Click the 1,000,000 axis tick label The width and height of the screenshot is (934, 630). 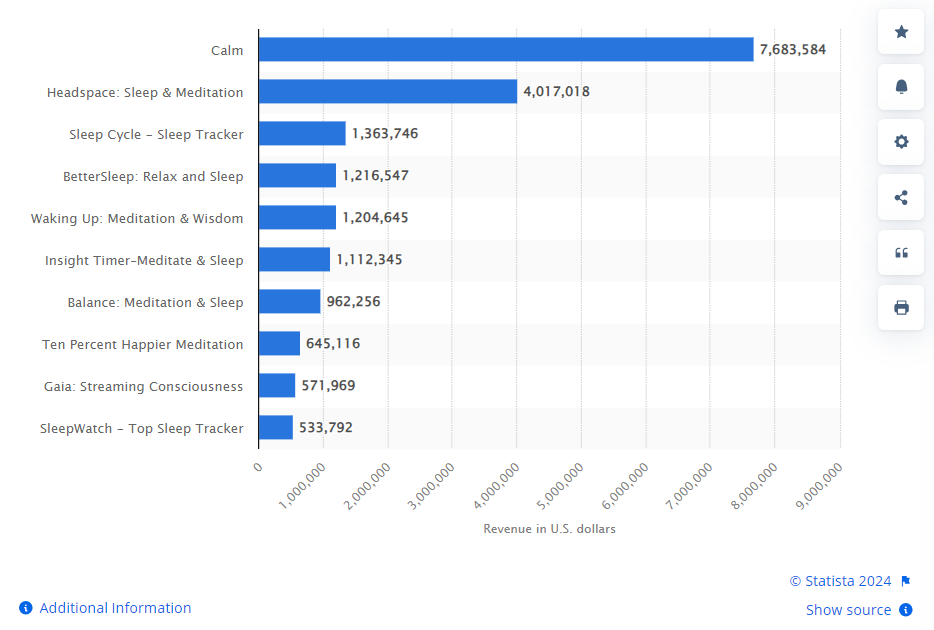pyautogui.click(x=302, y=486)
